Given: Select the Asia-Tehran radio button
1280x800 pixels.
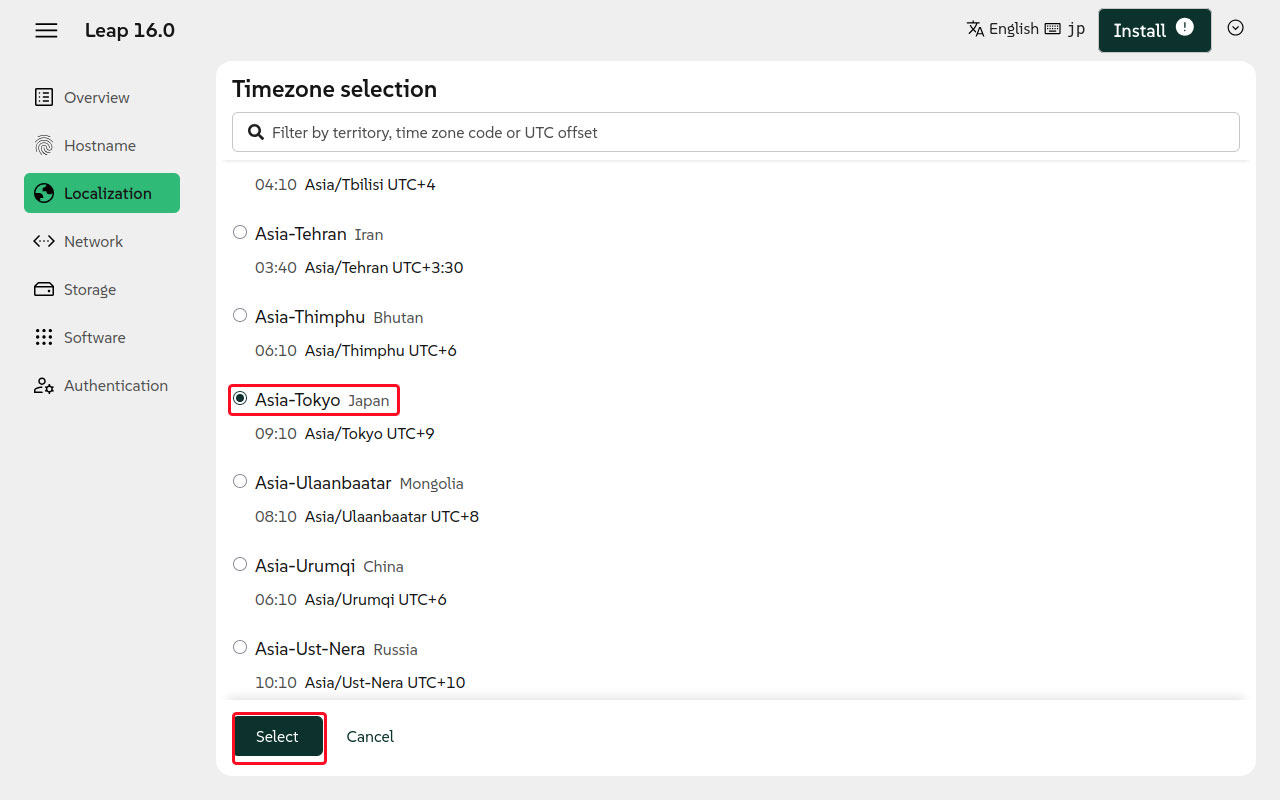Looking at the screenshot, I should (x=240, y=232).
